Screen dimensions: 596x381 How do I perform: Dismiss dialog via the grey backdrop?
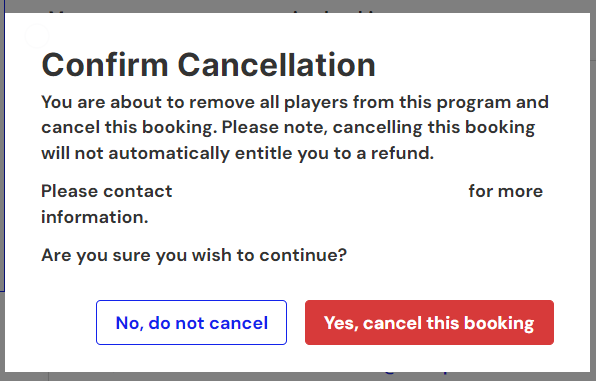[x=298, y=5]
